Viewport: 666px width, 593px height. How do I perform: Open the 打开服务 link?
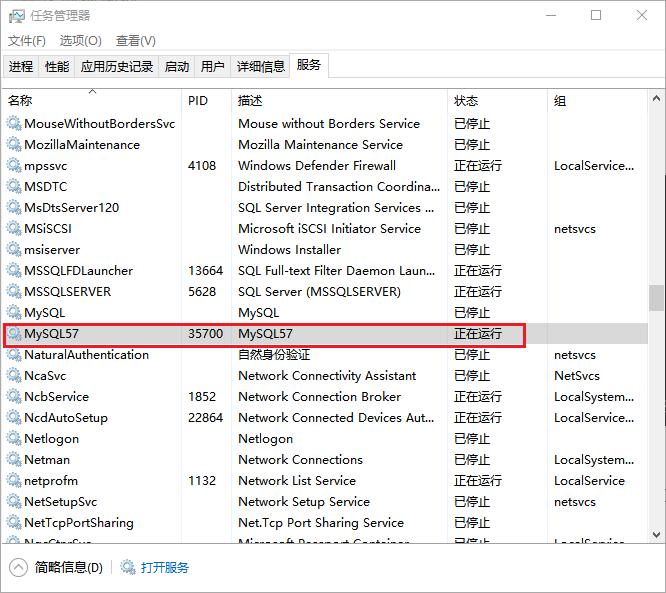click(165, 568)
